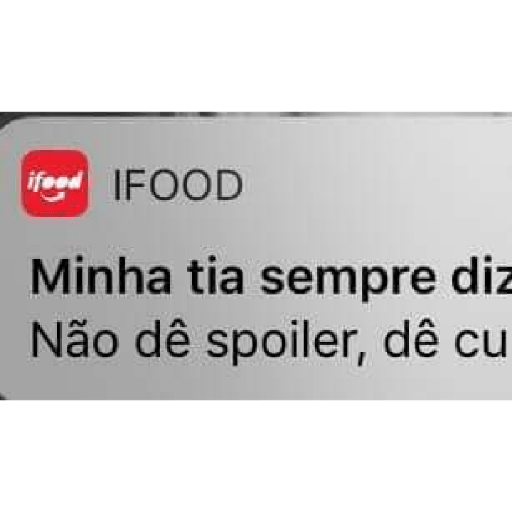Tap the red iFood app icon

click(55, 183)
